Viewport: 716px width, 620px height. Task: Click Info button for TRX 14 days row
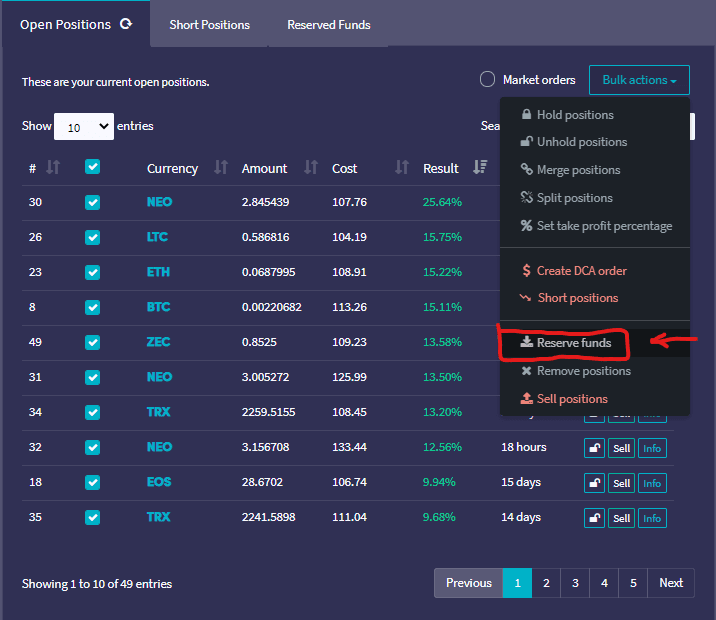[x=652, y=518]
